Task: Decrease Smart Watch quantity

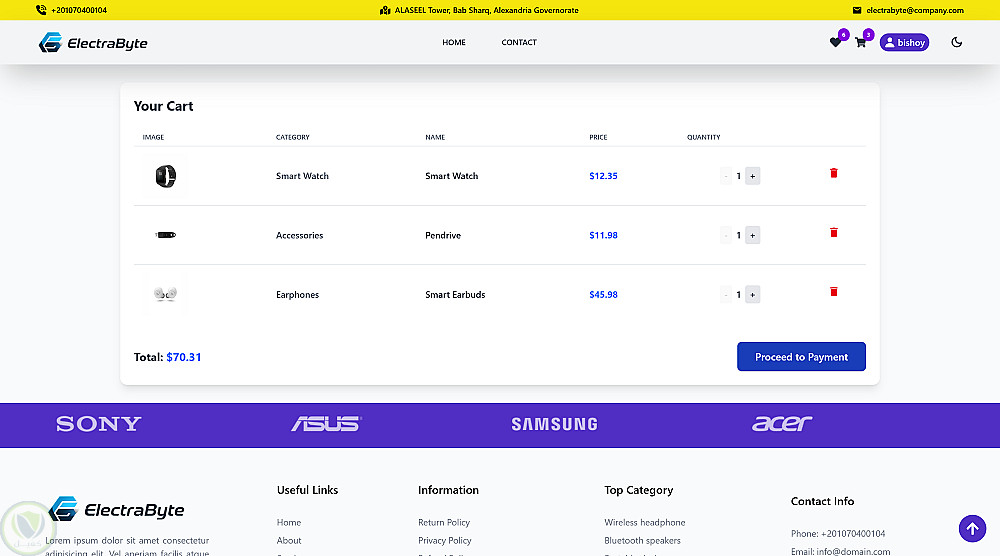Action: [726, 176]
